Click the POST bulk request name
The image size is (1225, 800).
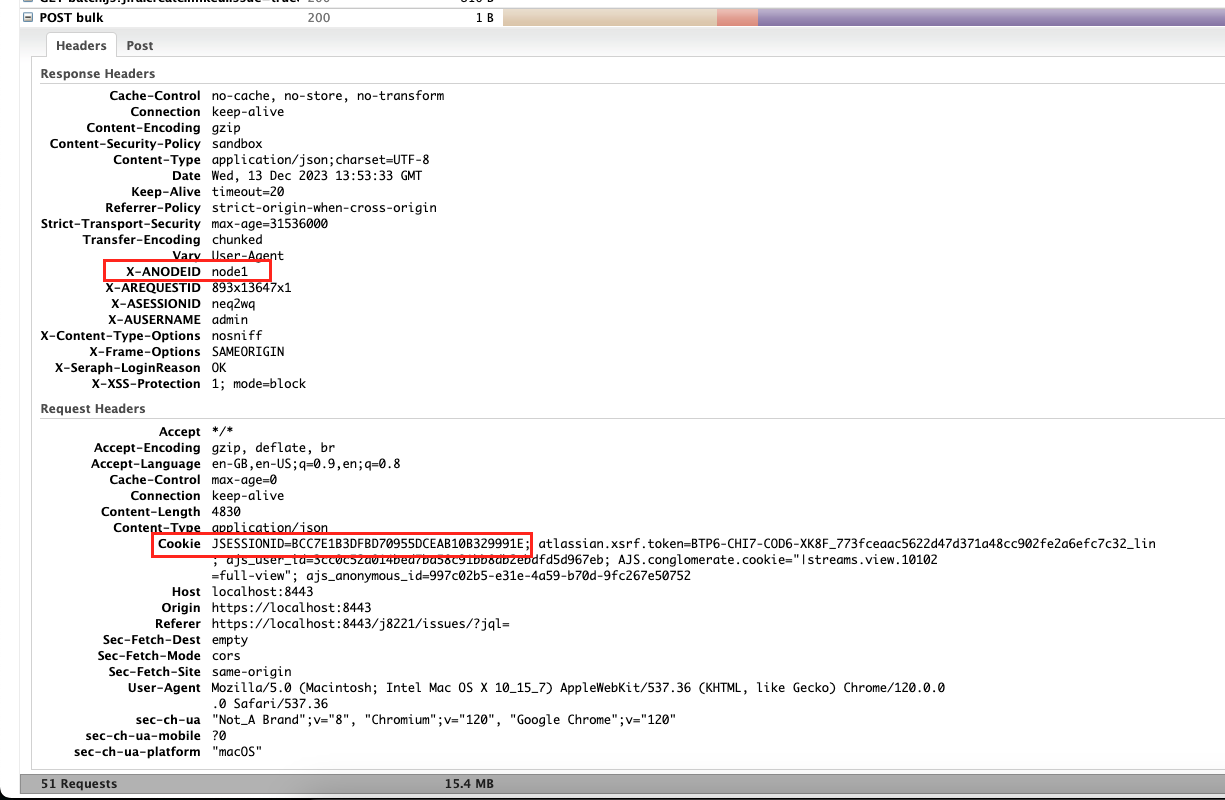point(71,18)
